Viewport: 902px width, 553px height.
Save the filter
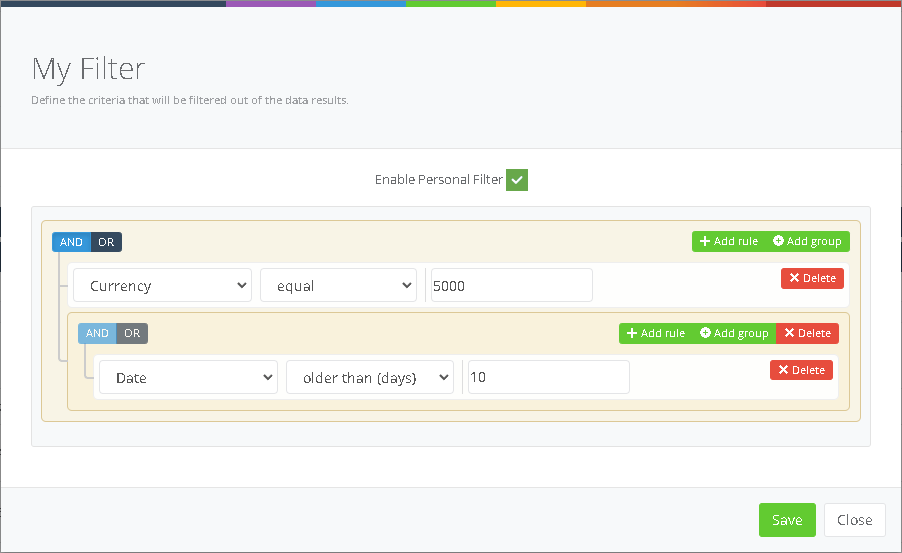click(787, 520)
